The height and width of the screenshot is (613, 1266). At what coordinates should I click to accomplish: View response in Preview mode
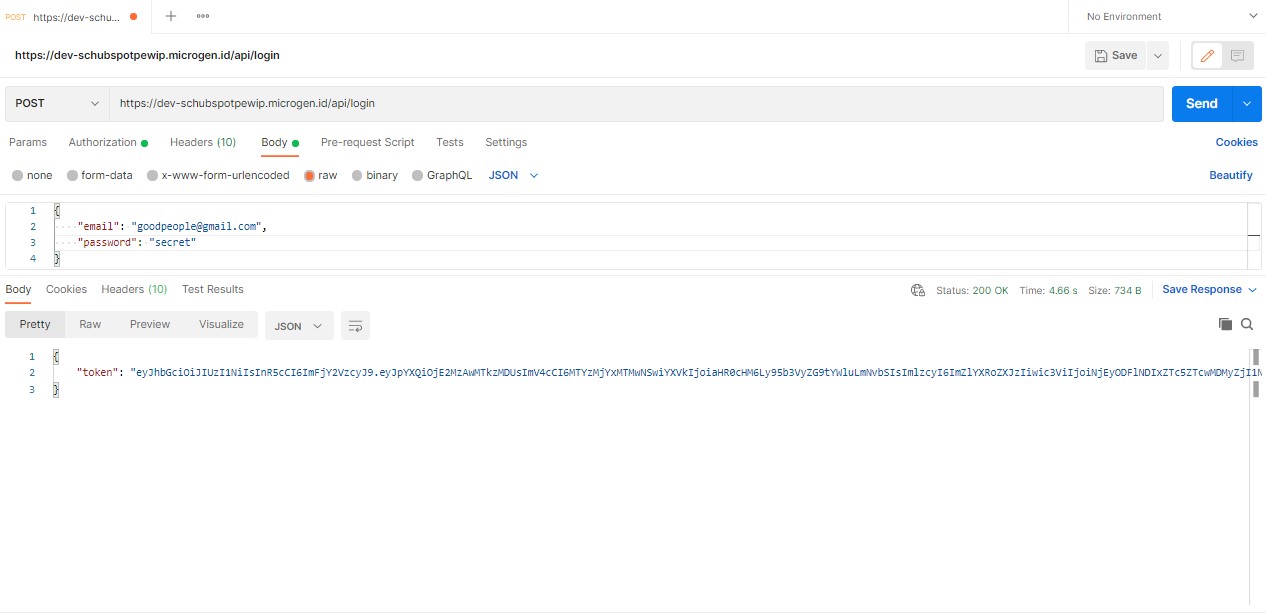pyautogui.click(x=149, y=324)
